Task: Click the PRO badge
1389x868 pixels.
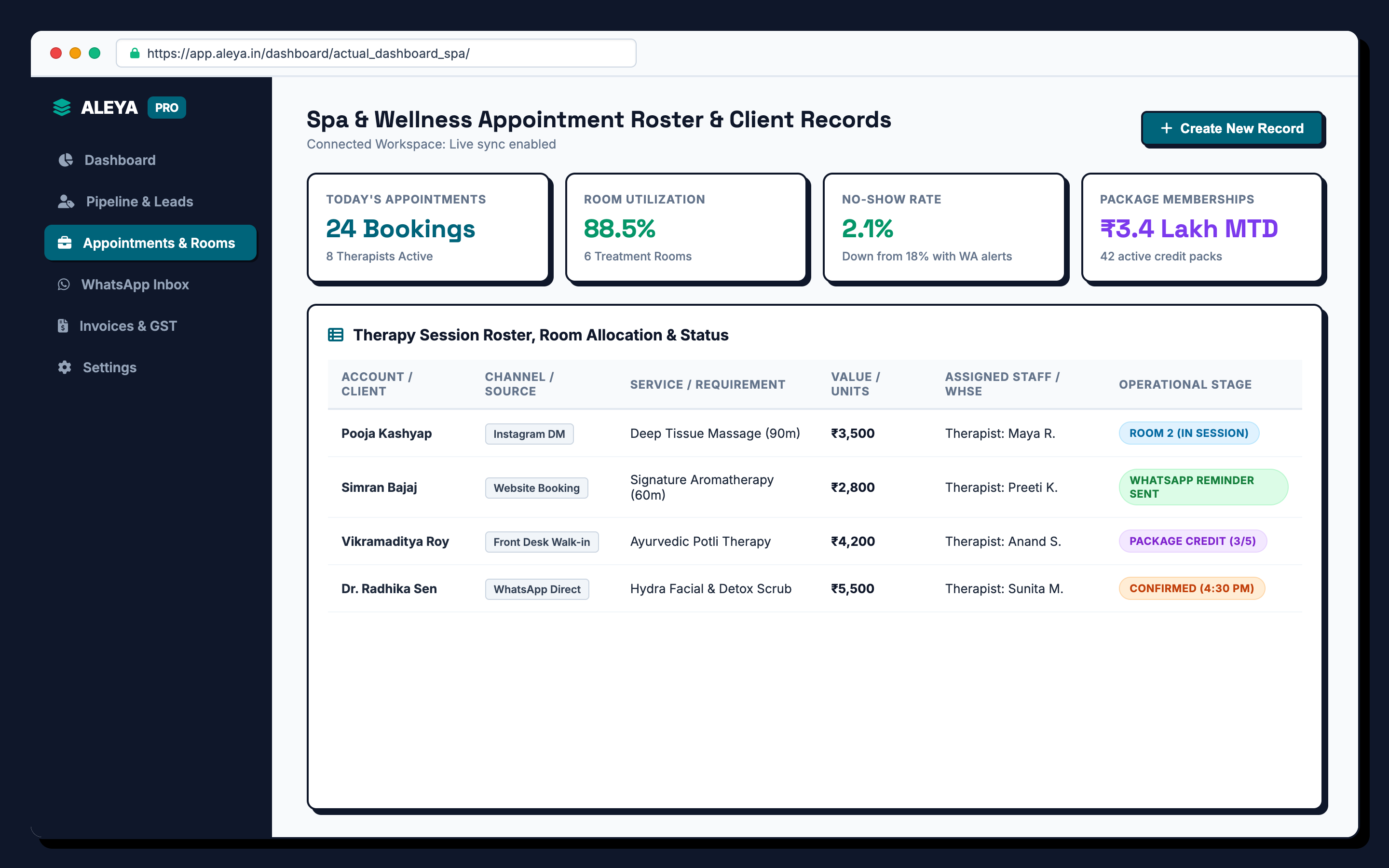Action: point(166,108)
